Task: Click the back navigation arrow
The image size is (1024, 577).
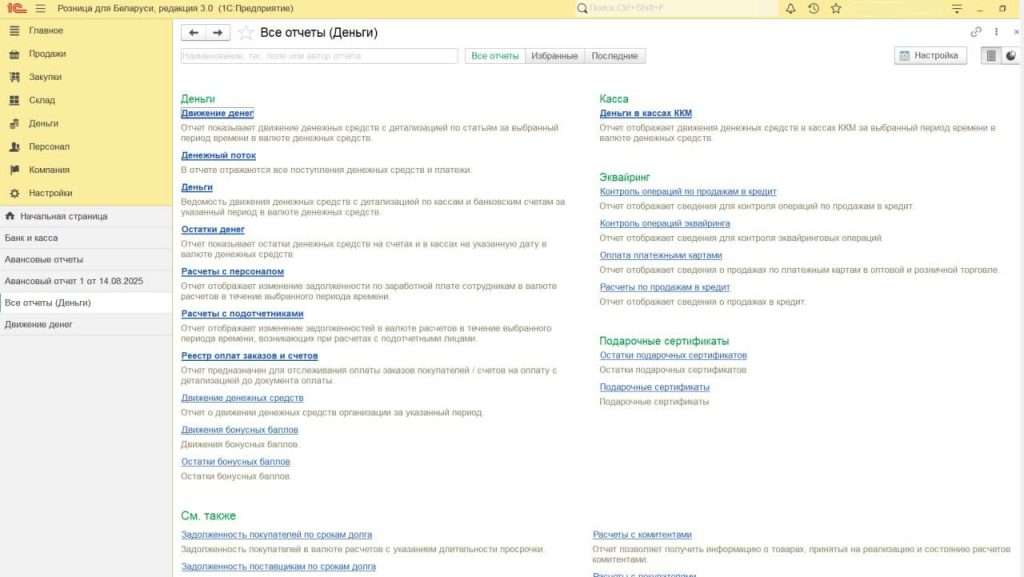Action: 194,33
